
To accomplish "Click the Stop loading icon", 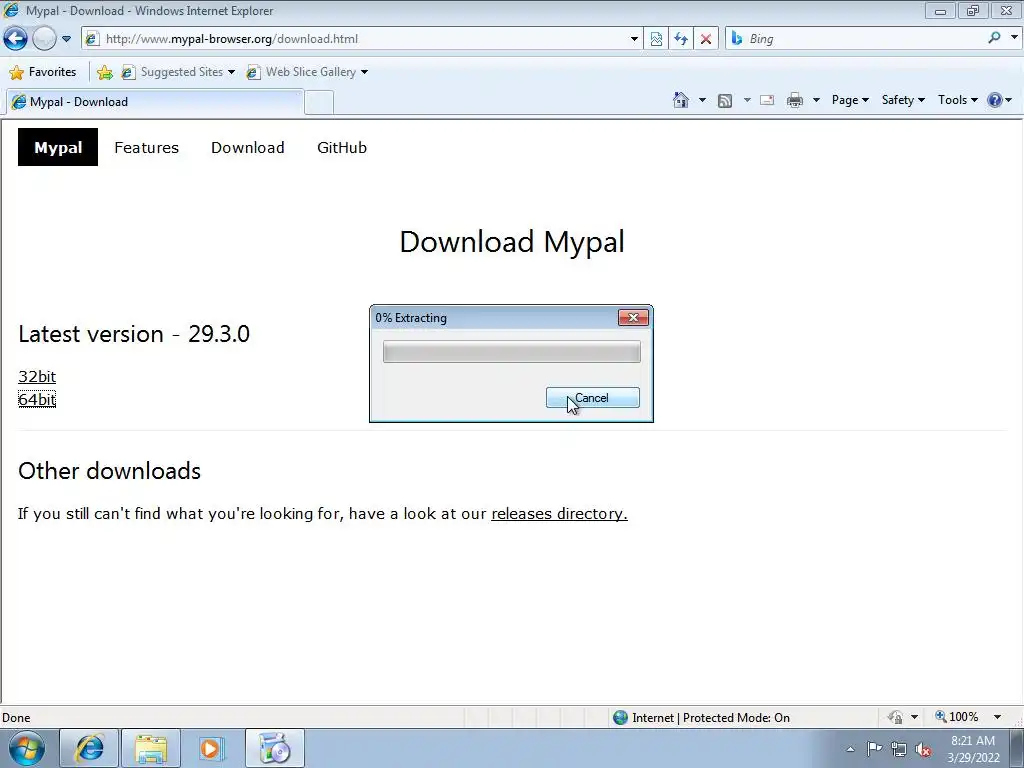I will tap(706, 39).
